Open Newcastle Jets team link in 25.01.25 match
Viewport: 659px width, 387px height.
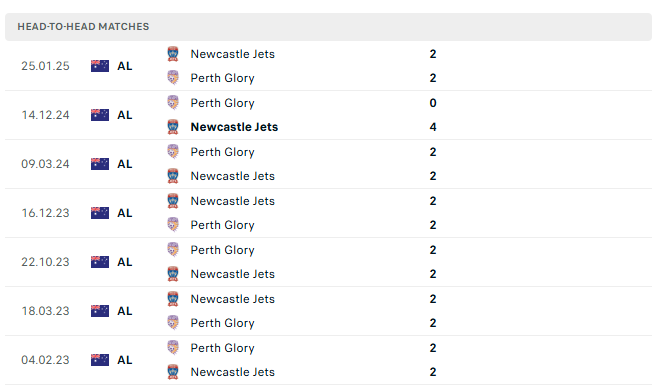click(232, 54)
